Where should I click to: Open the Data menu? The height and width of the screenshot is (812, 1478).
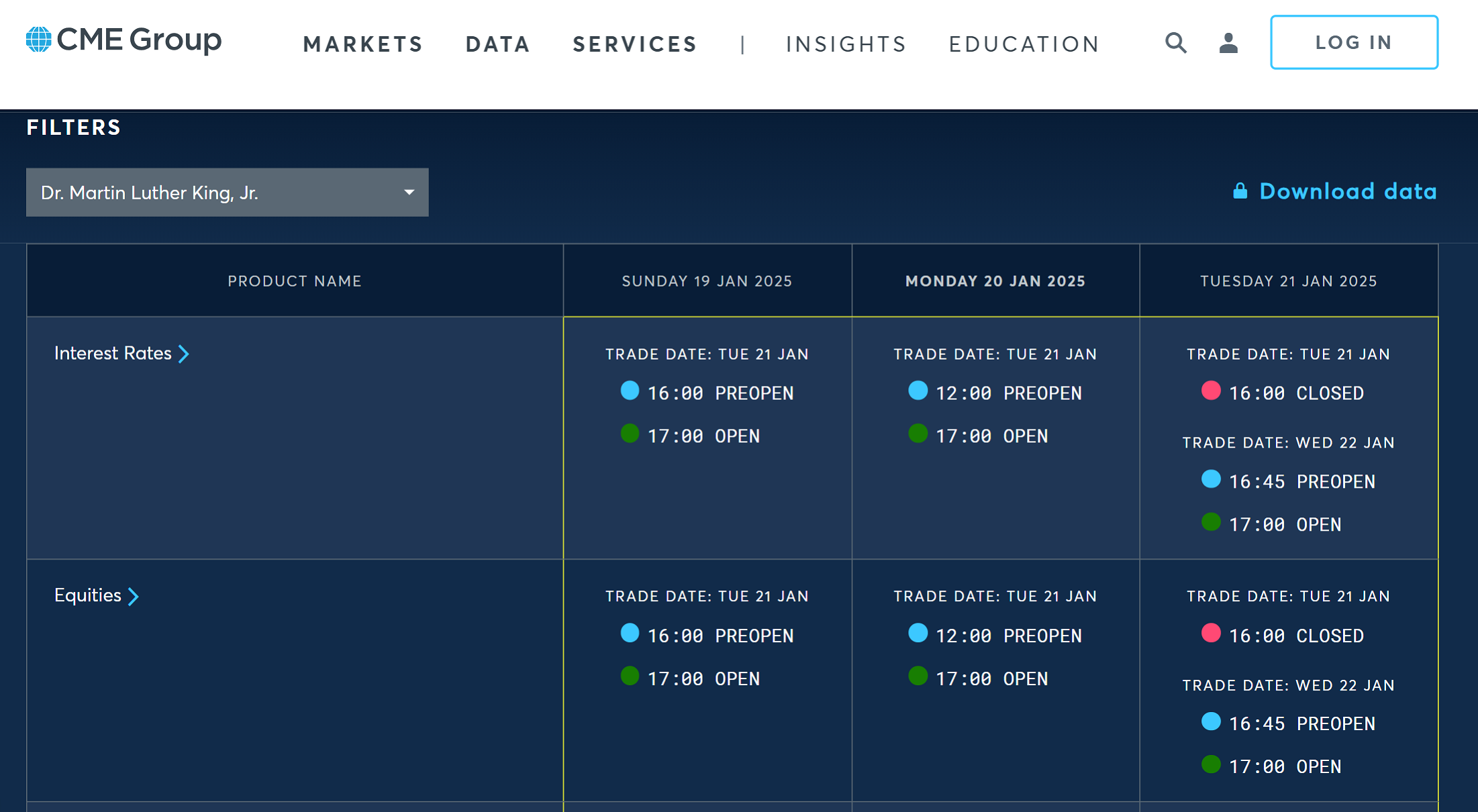pyautogui.click(x=498, y=44)
